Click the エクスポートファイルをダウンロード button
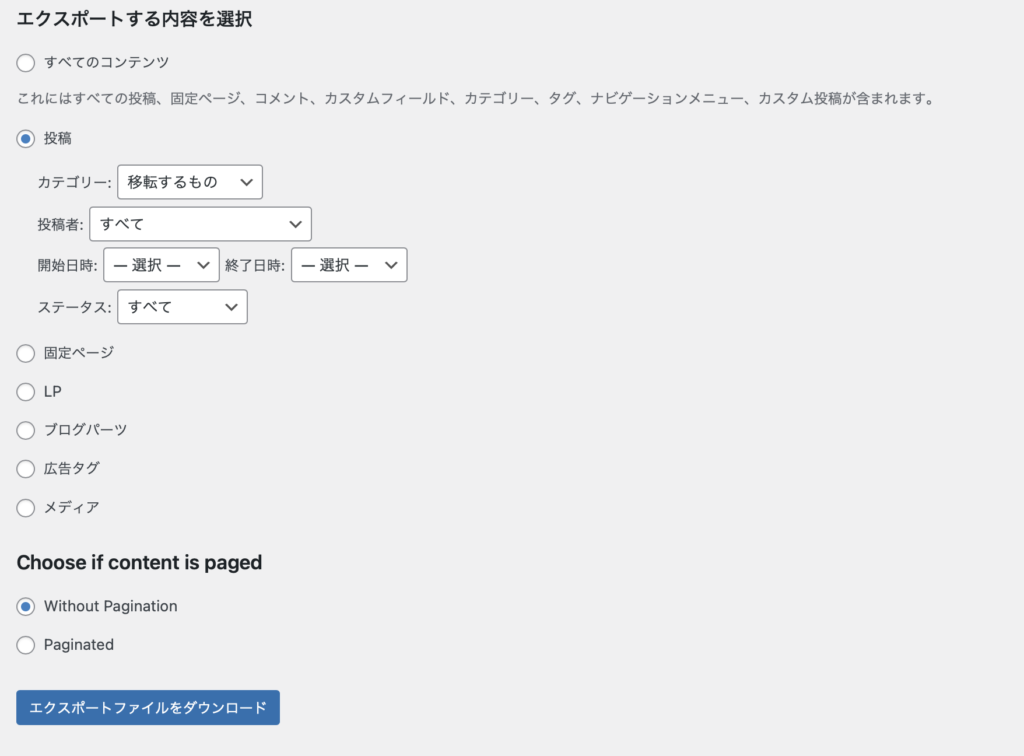This screenshot has height=756, width=1024. click(148, 708)
